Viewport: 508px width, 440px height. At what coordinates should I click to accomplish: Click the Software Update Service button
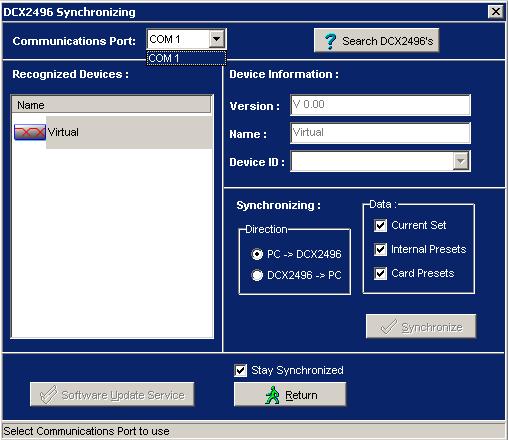pyautogui.click(x=112, y=394)
